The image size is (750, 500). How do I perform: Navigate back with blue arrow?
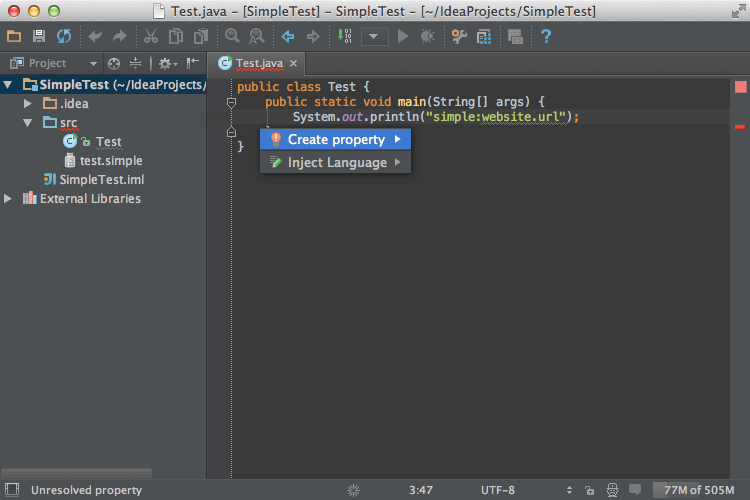(287, 36)
